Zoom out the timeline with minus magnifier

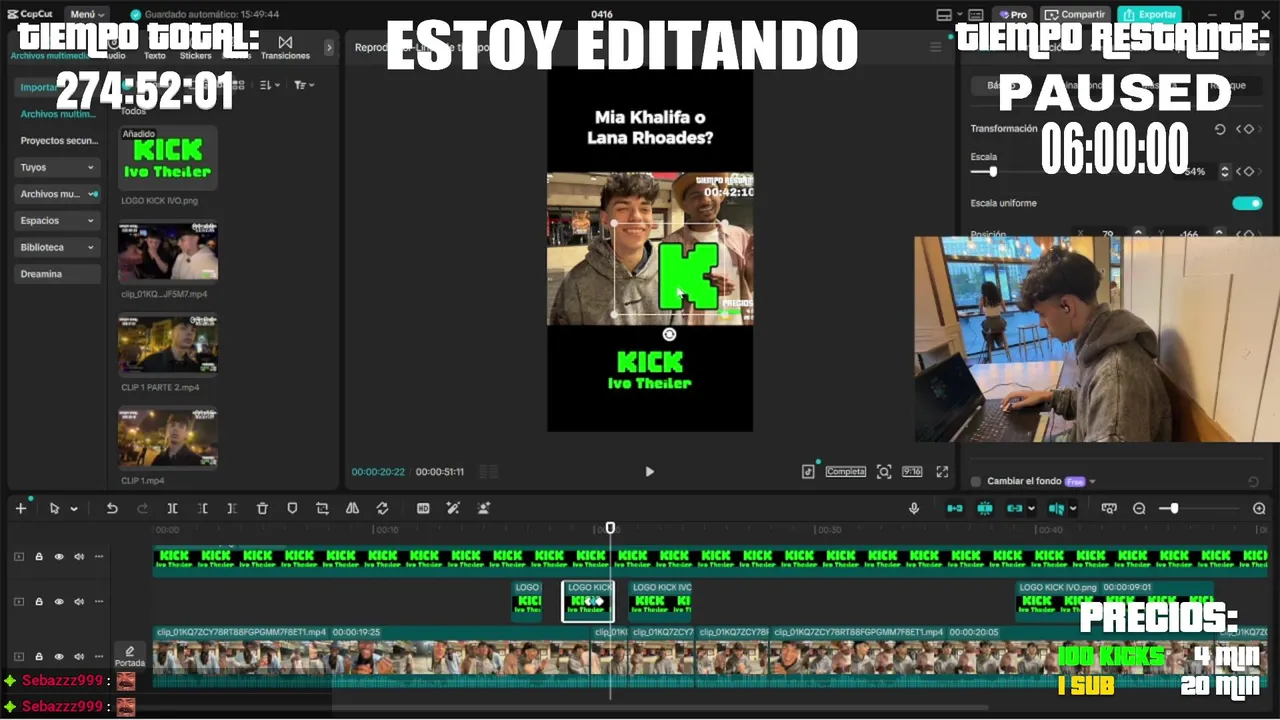pyautogui.click(x=1139, y=508)
